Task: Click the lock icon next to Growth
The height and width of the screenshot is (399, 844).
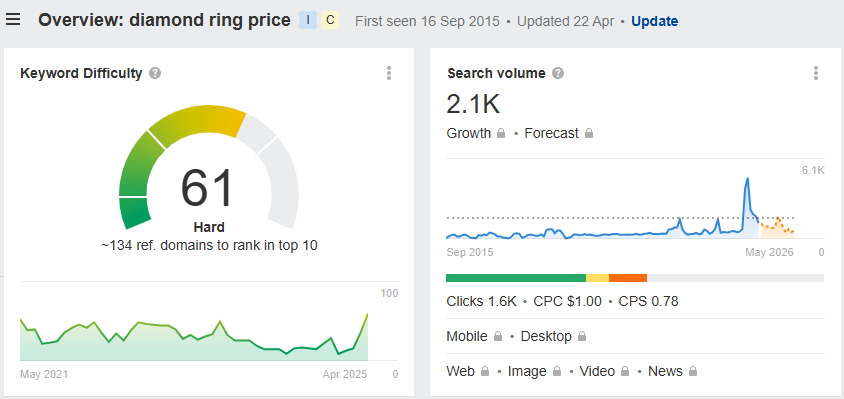Action: click(x=501, y=133)
